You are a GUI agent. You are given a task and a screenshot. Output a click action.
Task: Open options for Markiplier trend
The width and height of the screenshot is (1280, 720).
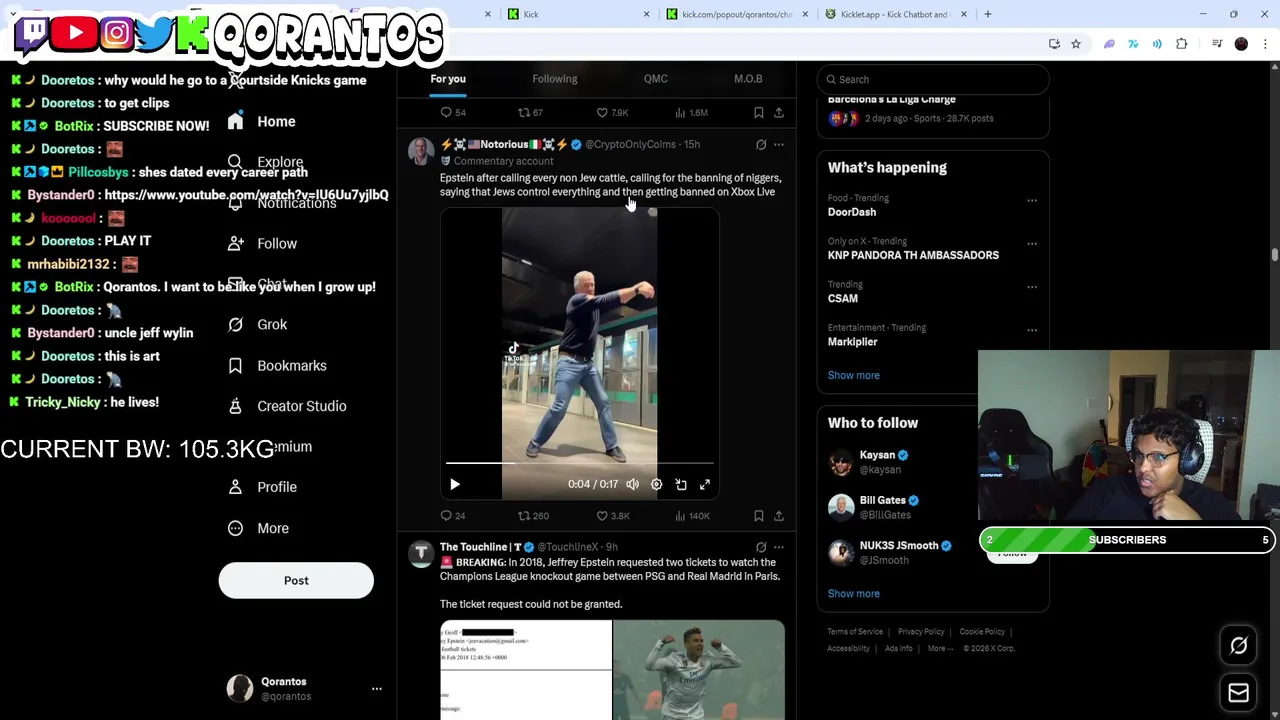1032,329
